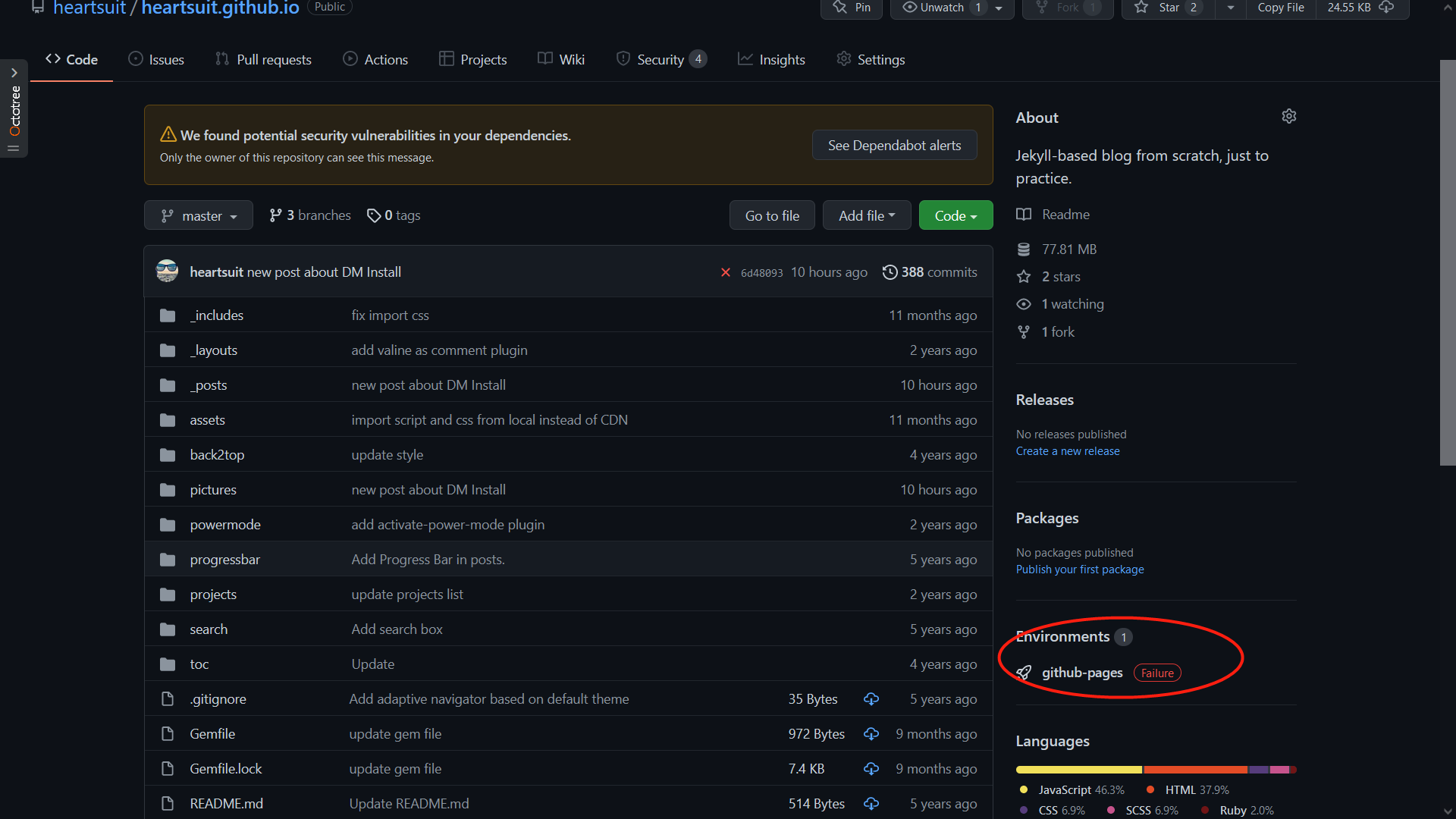
Task: Click the heartsuit author avatar
Action: pos(167,271)
